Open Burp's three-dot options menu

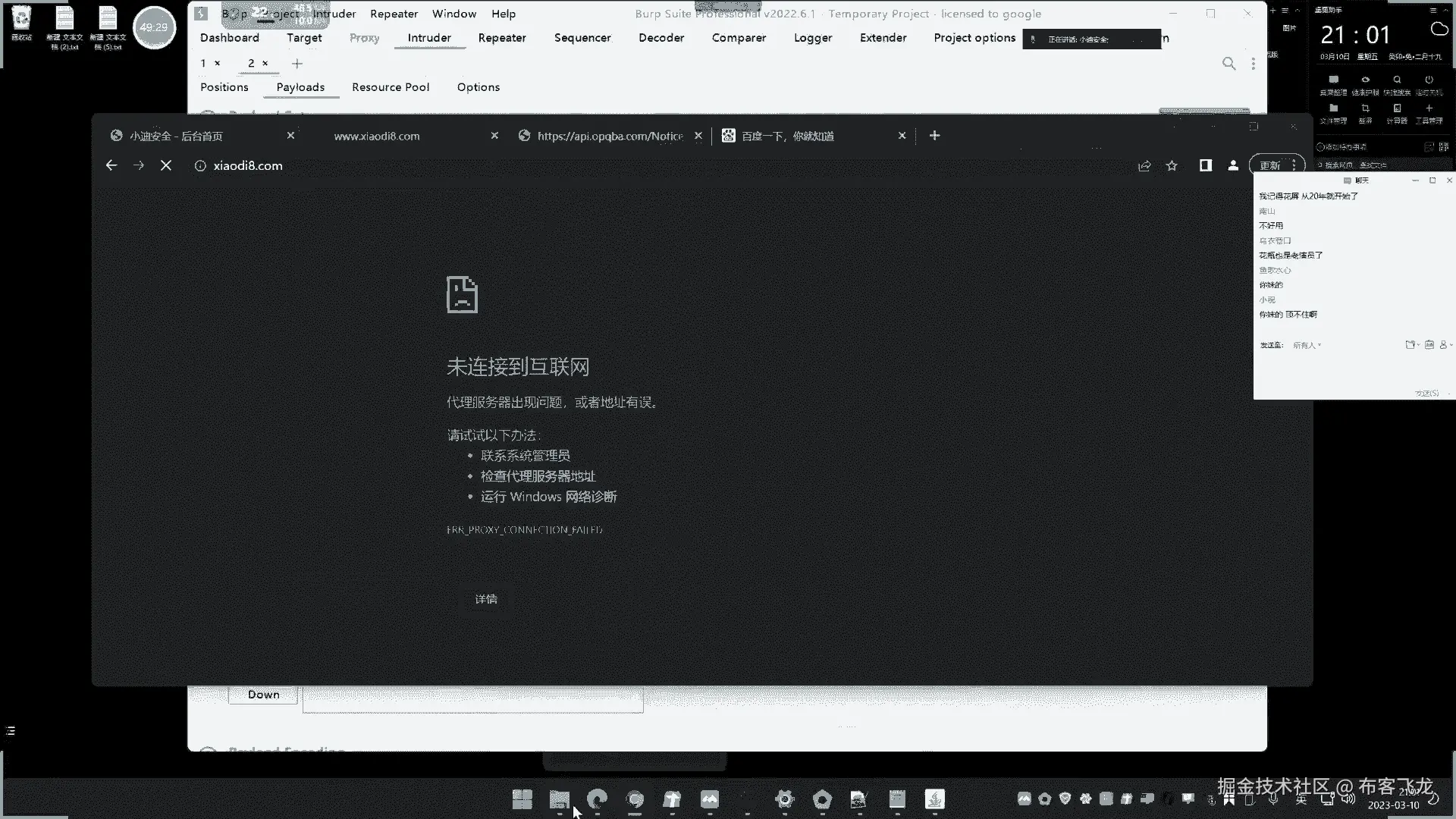click(x=1253, y=64)
